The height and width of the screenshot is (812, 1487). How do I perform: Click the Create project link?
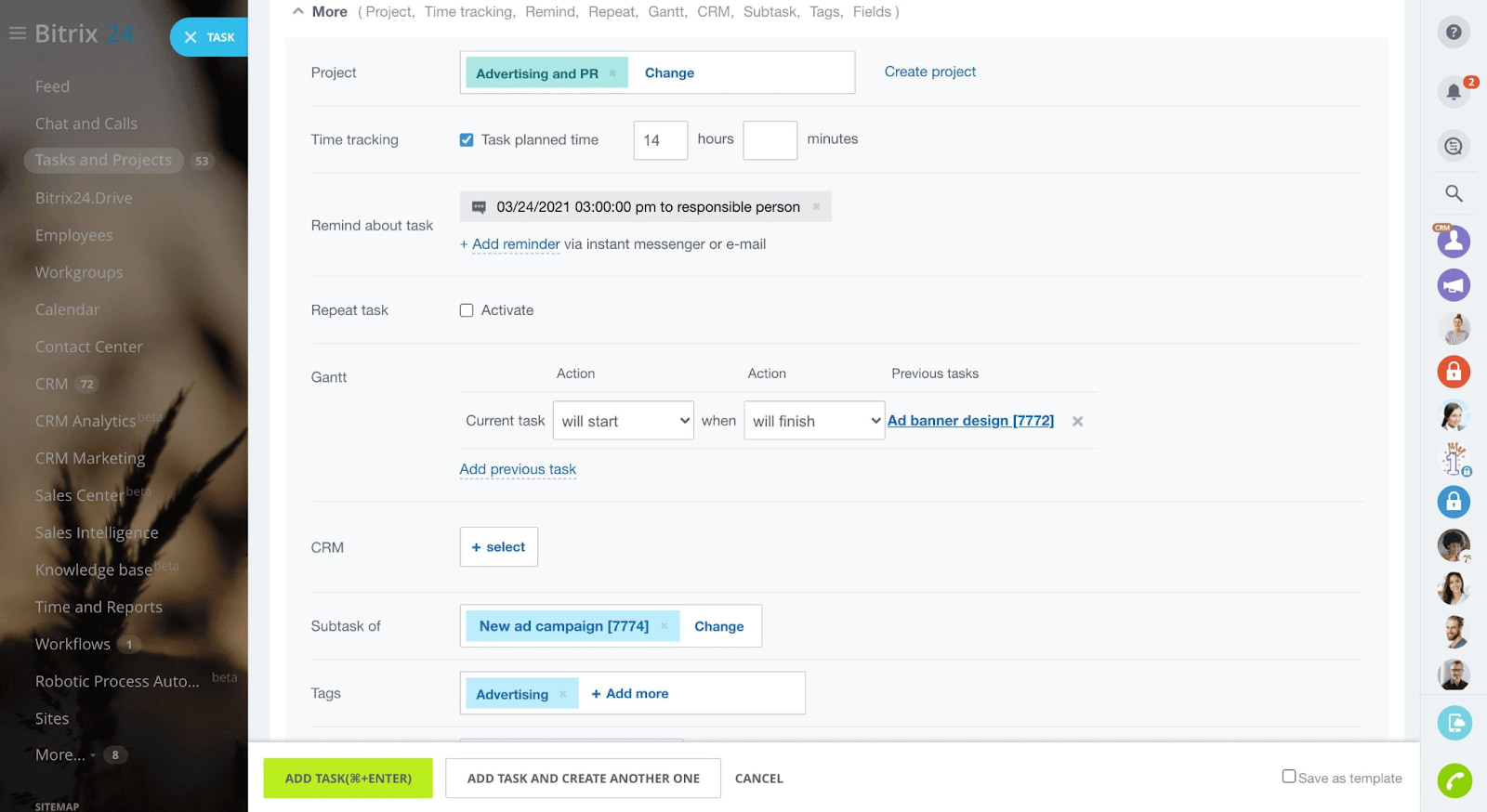point(929,72)
